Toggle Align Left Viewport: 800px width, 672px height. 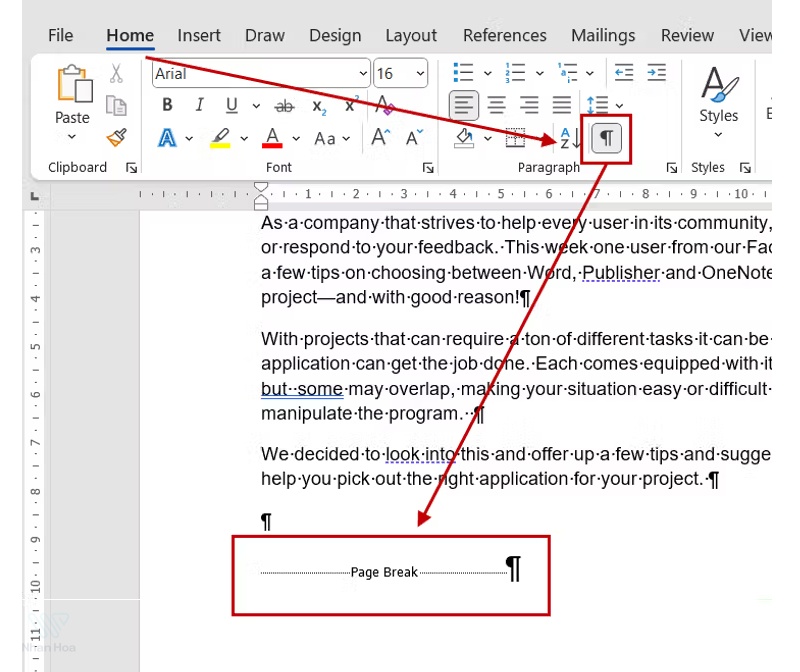pyautogui.click(x=464, y=105)
